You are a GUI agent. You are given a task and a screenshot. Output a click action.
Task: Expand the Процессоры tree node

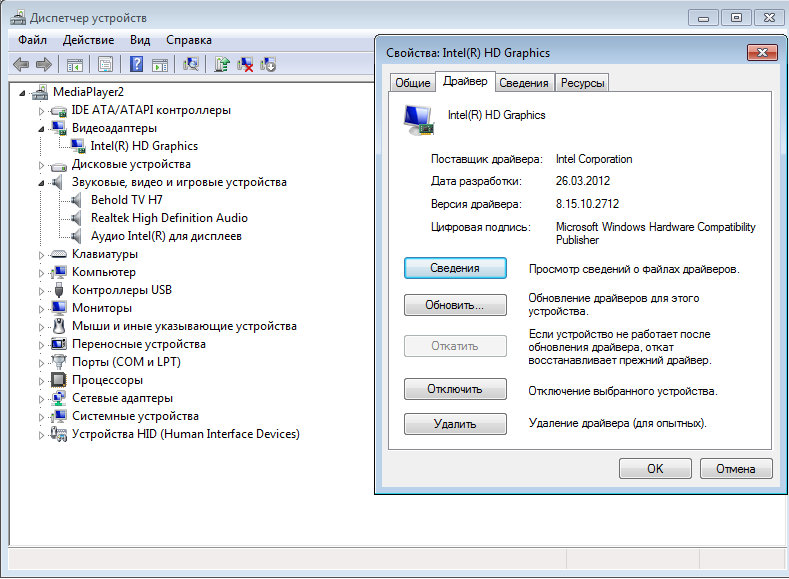42,380
